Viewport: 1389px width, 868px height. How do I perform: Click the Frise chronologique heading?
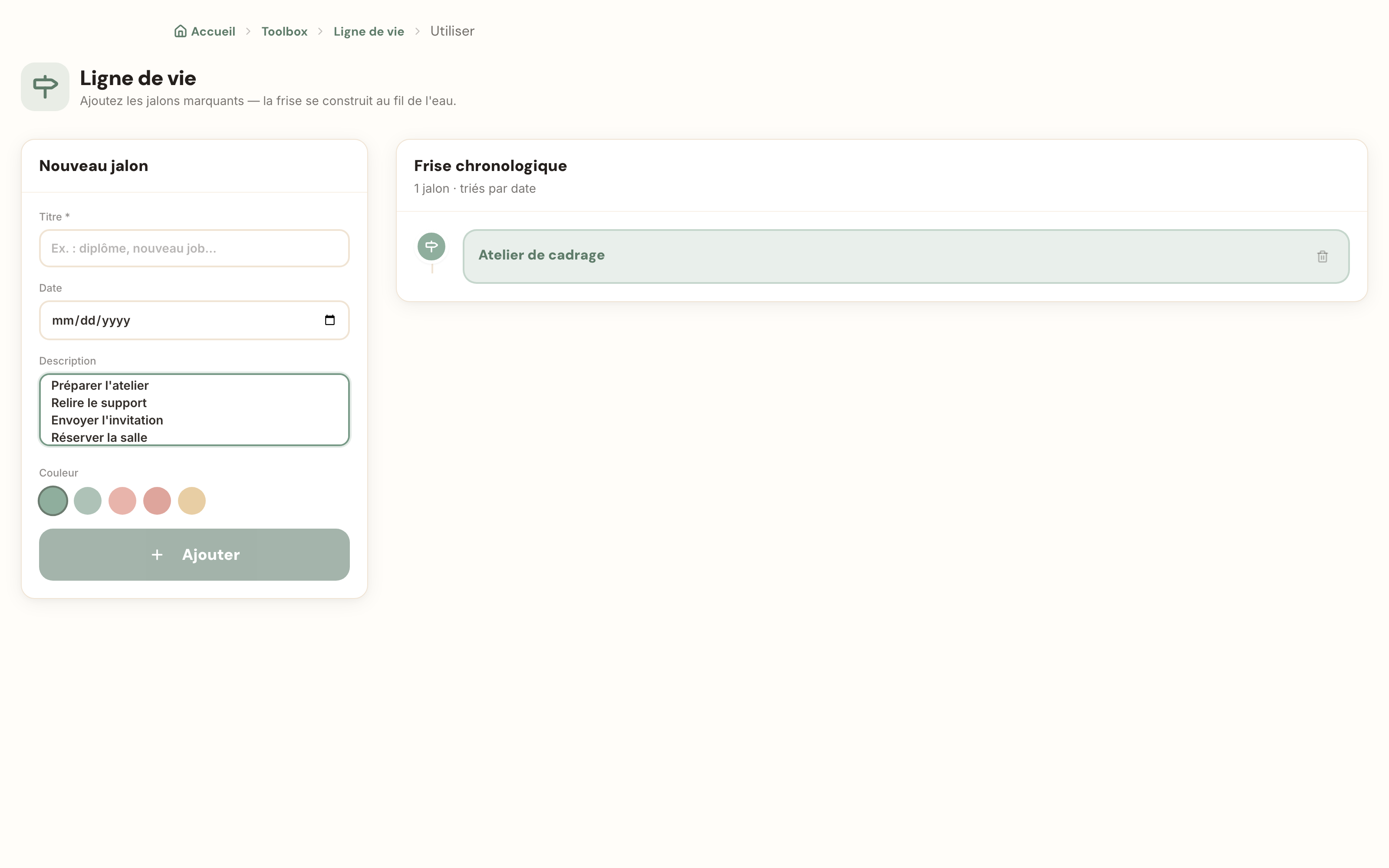point(490,166)
